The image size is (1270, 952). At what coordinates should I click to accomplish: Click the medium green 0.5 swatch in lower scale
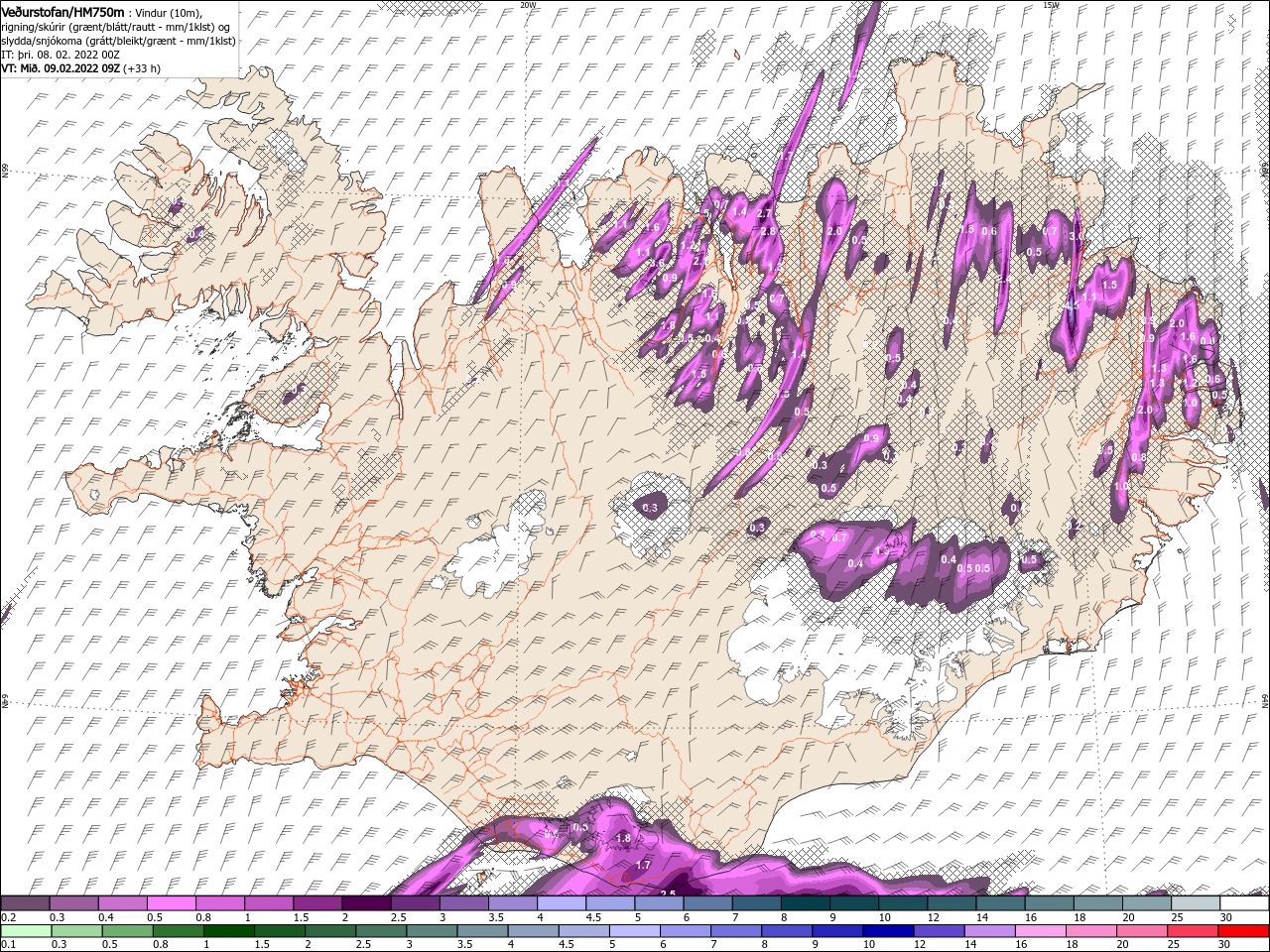coord(127,931)
